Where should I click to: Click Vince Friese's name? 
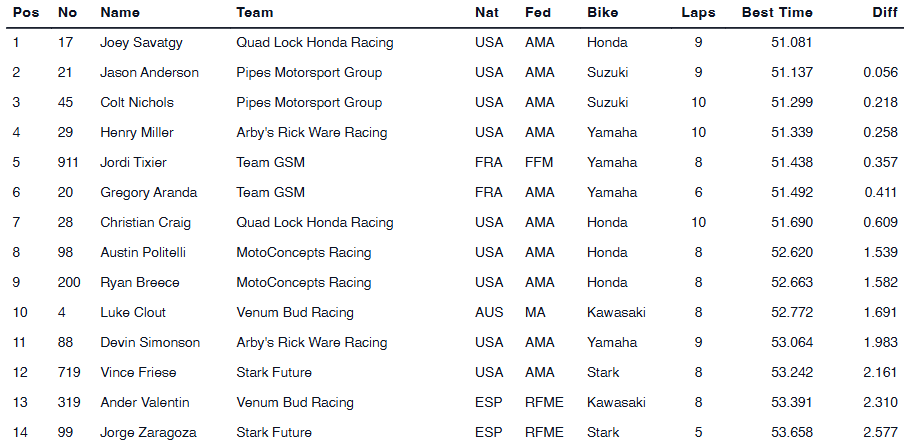(x=138, y=373)
